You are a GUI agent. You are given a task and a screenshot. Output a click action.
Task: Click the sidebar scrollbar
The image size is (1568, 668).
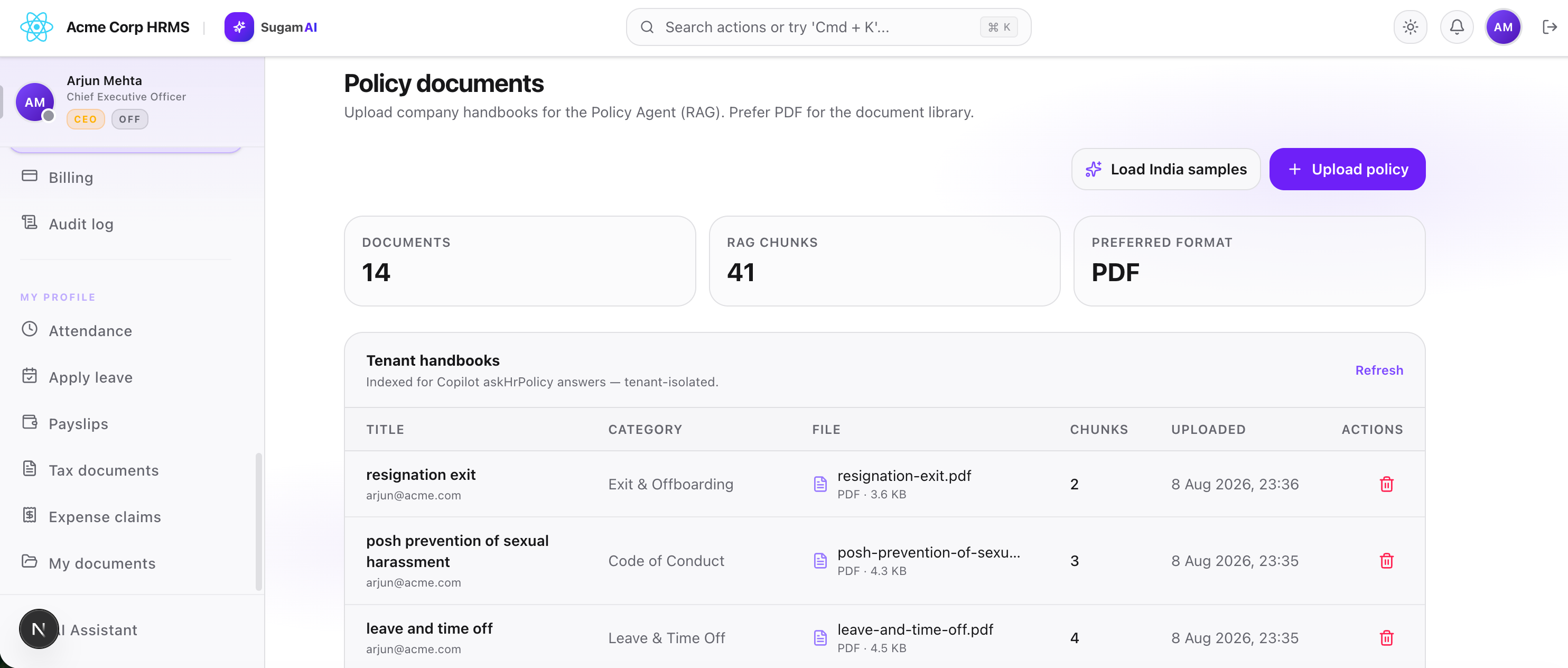[x=259, y=521]
